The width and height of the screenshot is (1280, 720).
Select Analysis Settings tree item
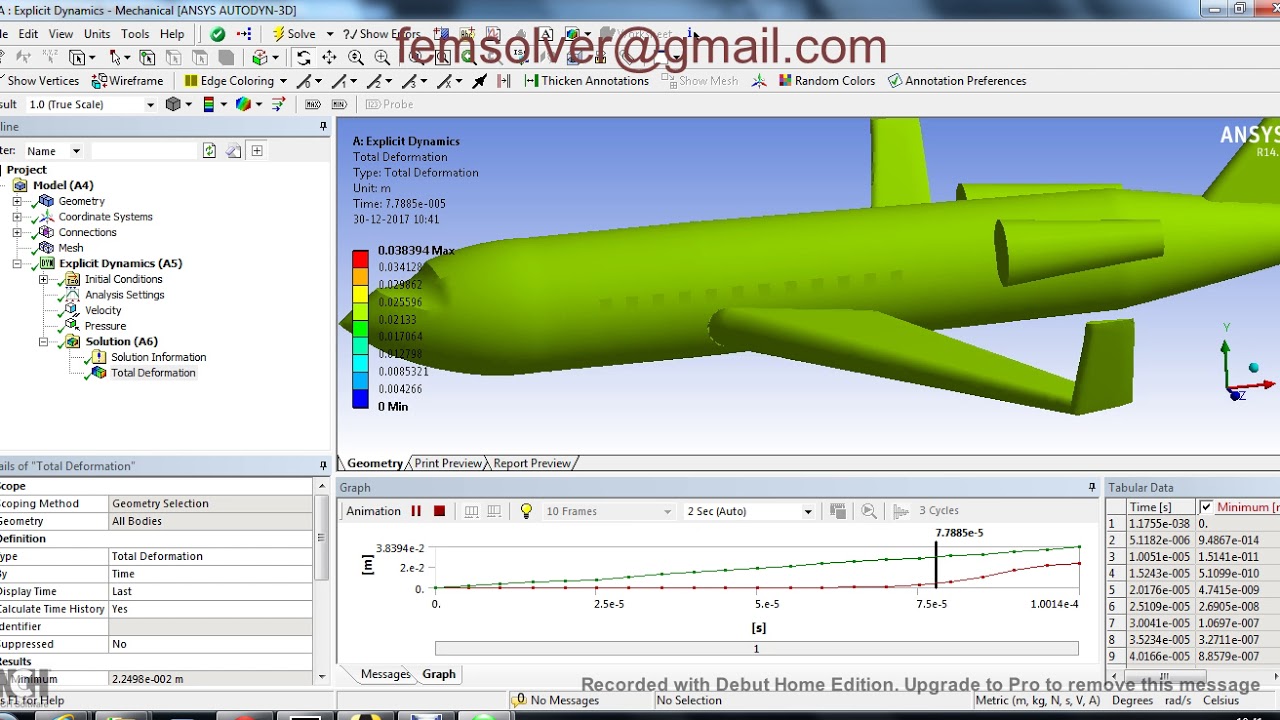124,295
